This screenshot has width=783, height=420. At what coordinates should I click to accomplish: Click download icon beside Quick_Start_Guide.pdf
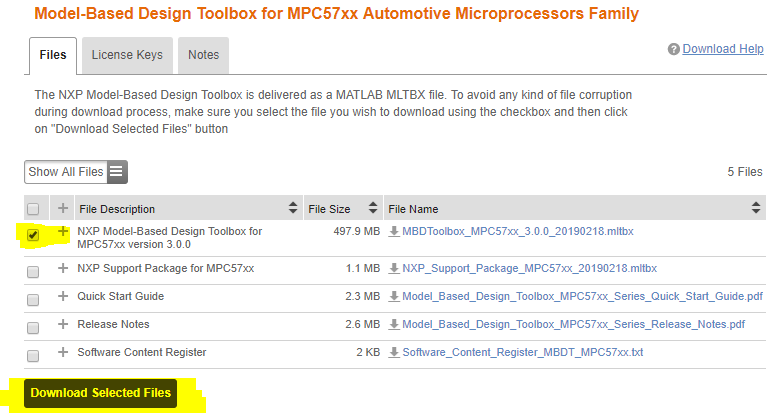394,297
